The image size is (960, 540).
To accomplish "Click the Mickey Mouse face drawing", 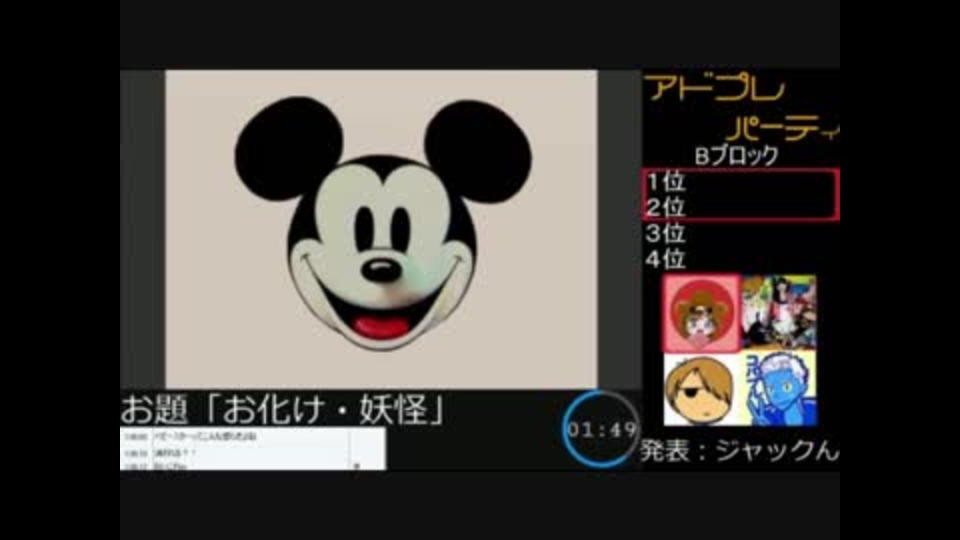I will pos(383,223).
